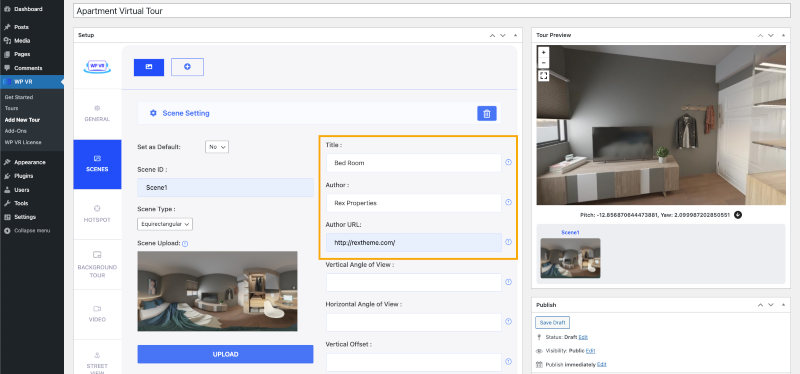Switch to the Video tab
Screen dimensions: 800x374
click(x=97, y=314)
